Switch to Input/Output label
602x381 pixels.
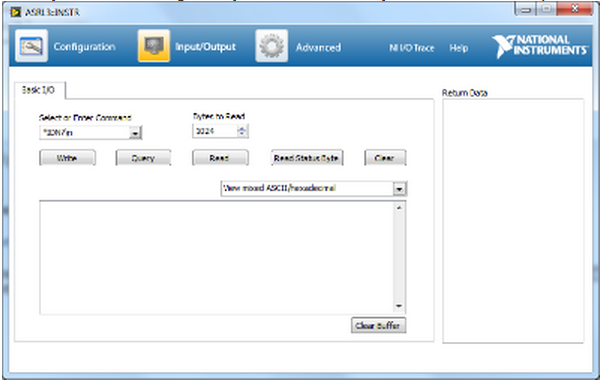(x=205, y=46)
